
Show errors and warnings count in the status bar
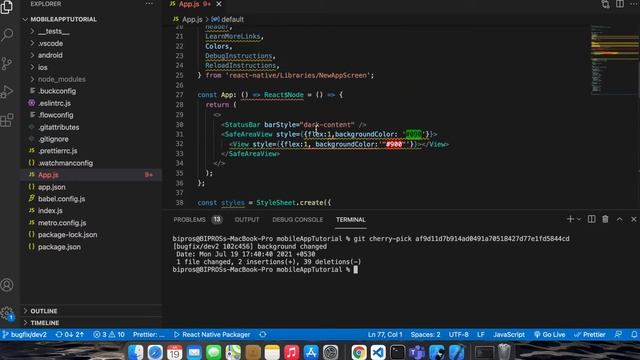click(x=109, y=335)
